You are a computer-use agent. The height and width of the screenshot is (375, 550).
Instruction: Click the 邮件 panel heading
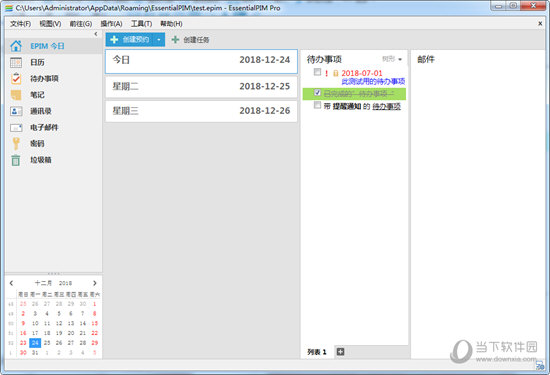[x=426, y=59]
